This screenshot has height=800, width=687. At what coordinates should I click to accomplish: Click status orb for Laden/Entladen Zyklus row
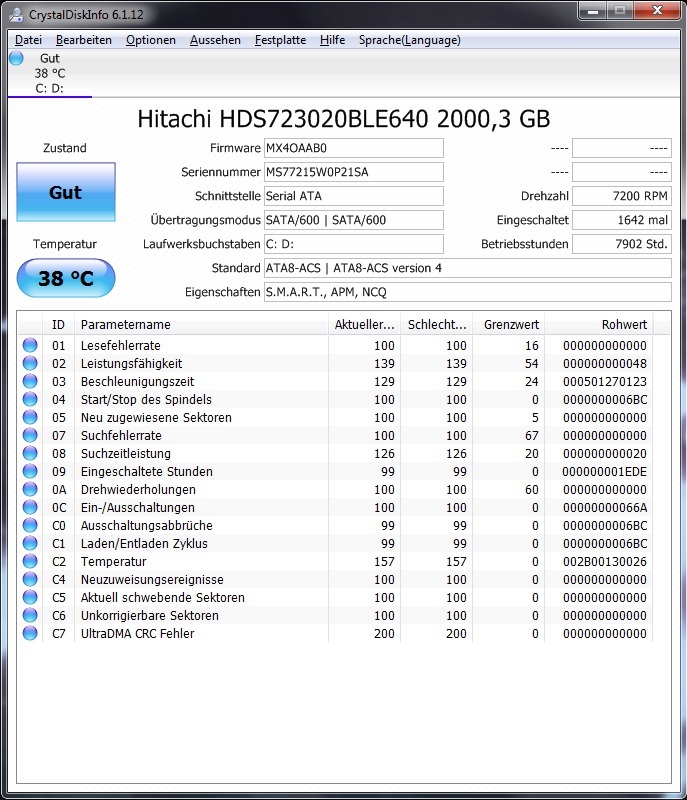pos(30,543)
